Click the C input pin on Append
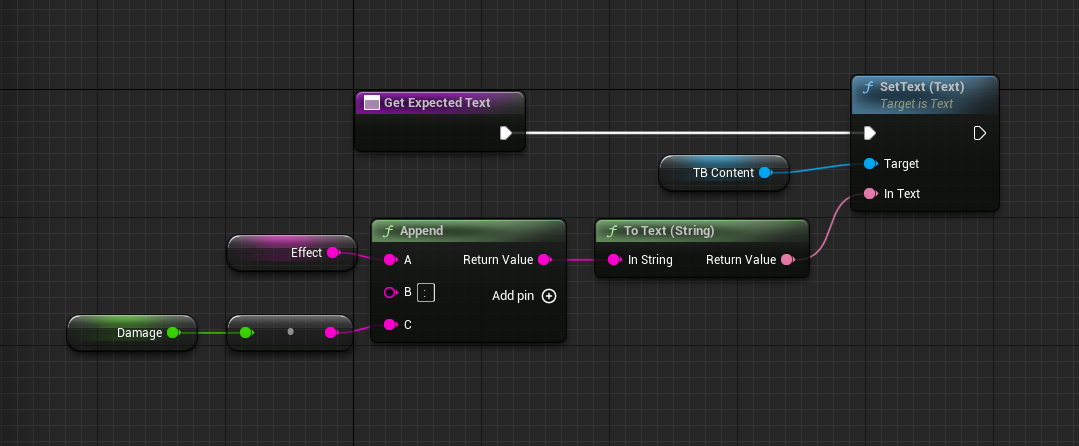Image resolution: width=1079 pixels, height=446 pixels. point(390,324)
